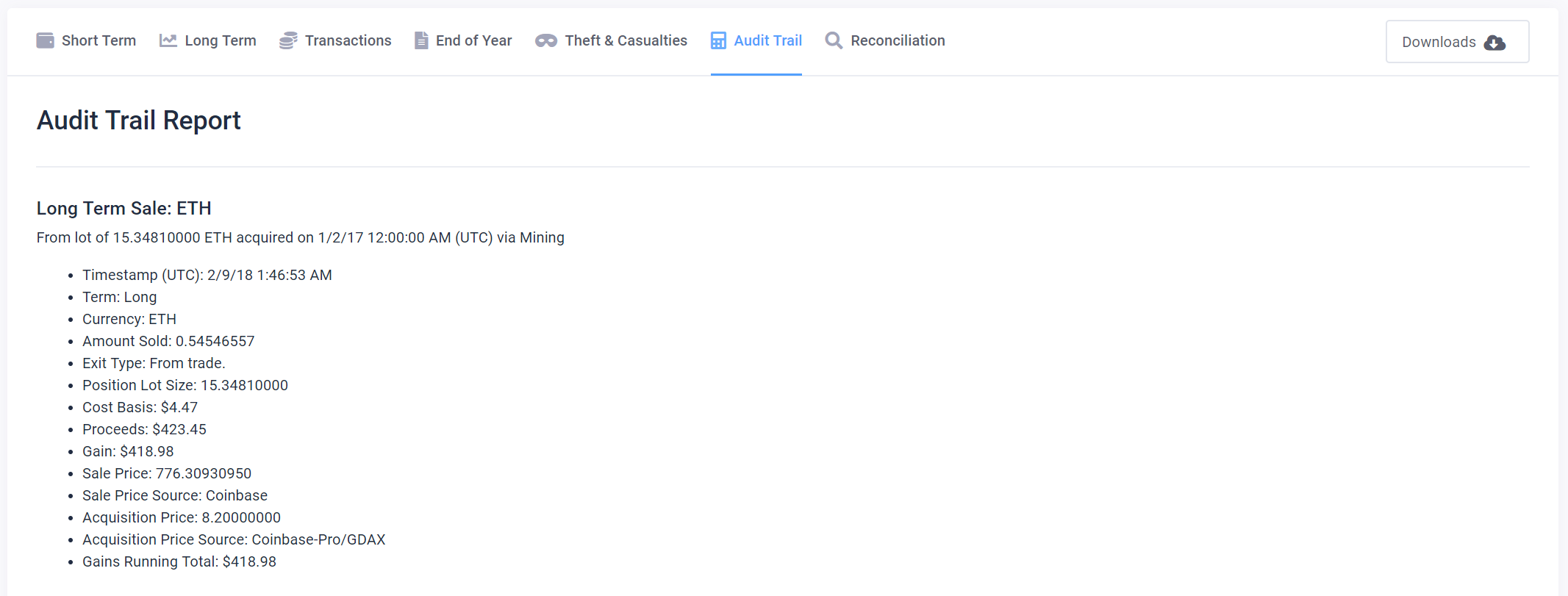The image size is (1568, 596).
Task: Click the Downloads button
Action: pyautogui.click(x=1458, y=42)
